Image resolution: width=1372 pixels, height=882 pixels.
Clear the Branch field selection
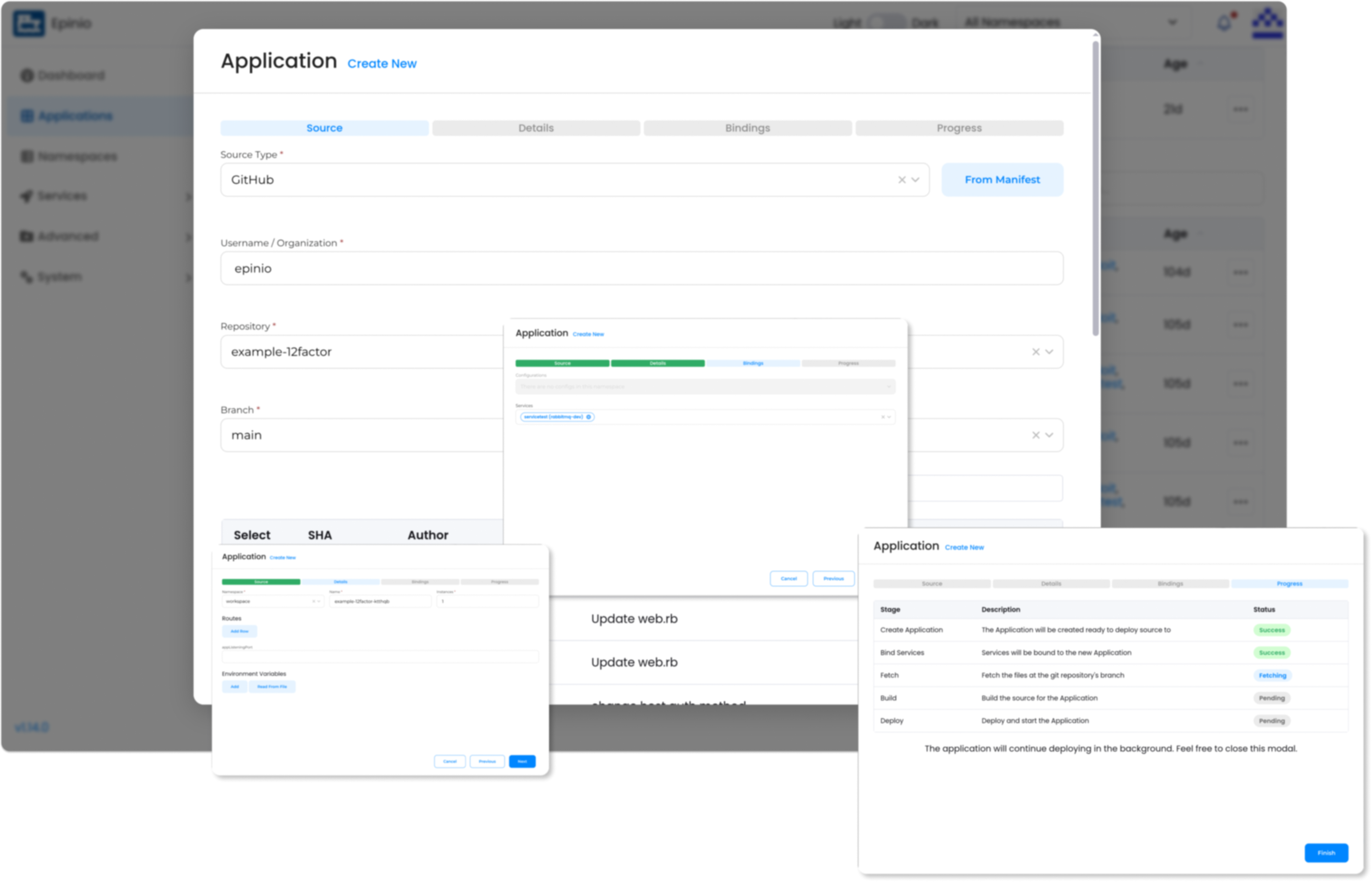1035,435
